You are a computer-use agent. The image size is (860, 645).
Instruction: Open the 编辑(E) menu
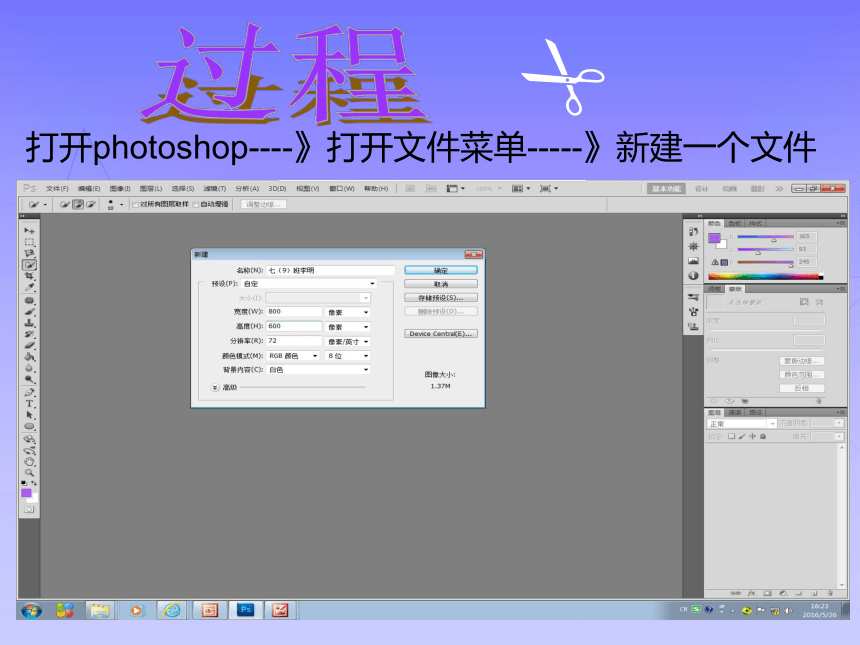coord(89,189)
